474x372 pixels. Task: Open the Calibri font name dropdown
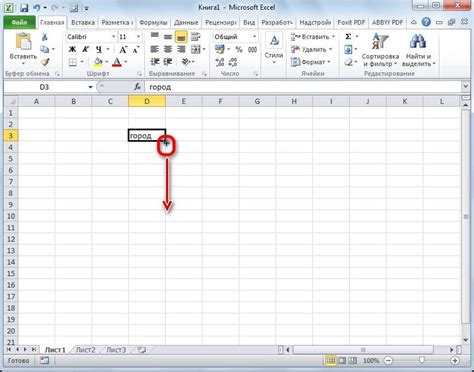click(x=114, y=37)
